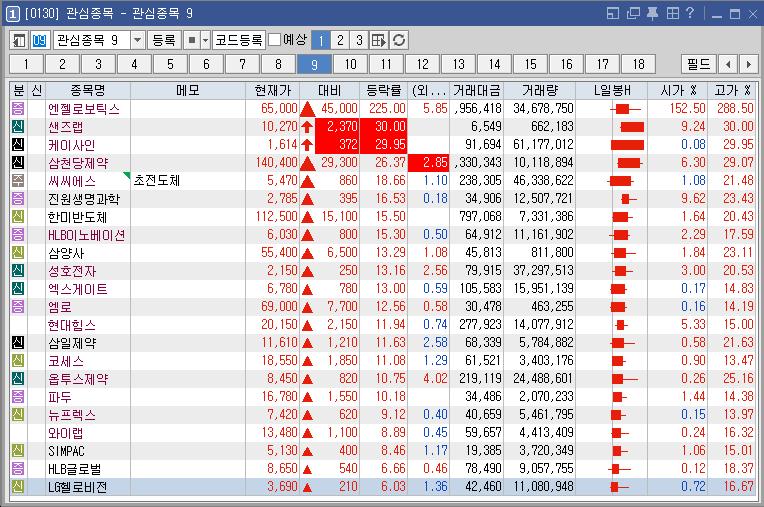Viewport: 764px width, 507px height.
Task: Click the left arrow tab scroll button
Action: 728,64
